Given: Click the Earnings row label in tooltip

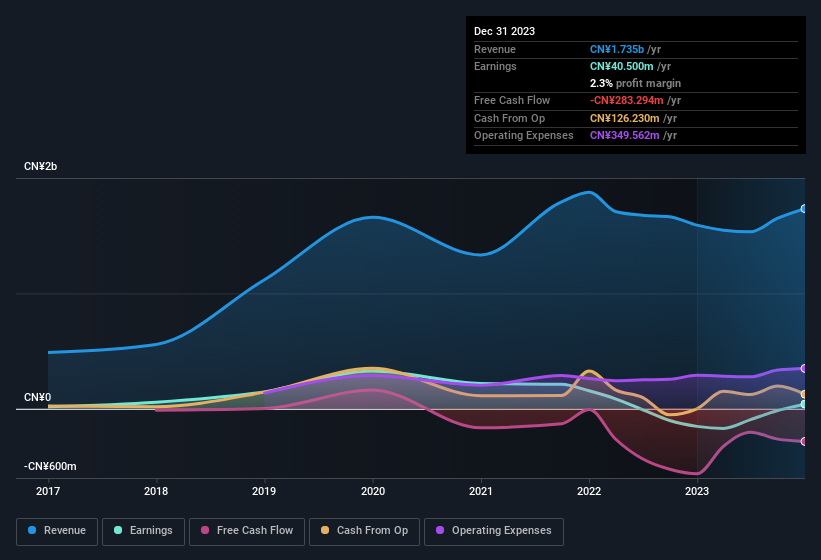Looking at the screenshot, I should click(x=495, y=66).
